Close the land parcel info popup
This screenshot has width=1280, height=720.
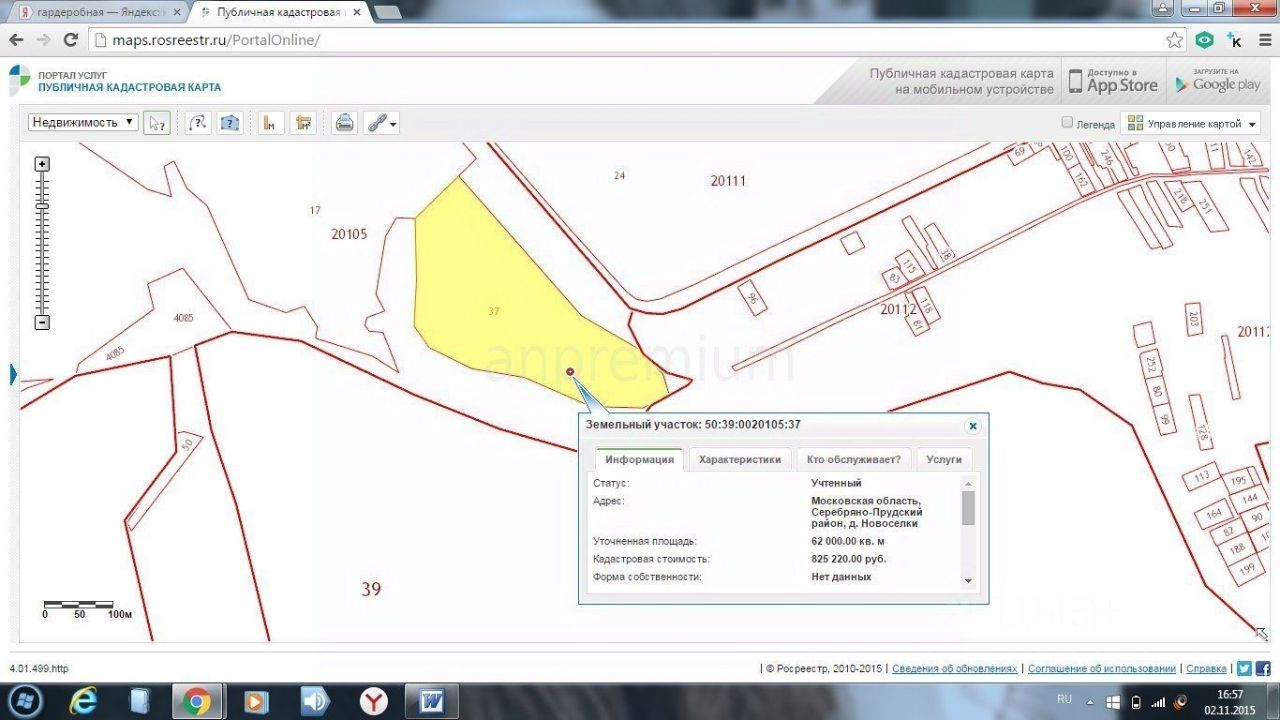point(972,426)
